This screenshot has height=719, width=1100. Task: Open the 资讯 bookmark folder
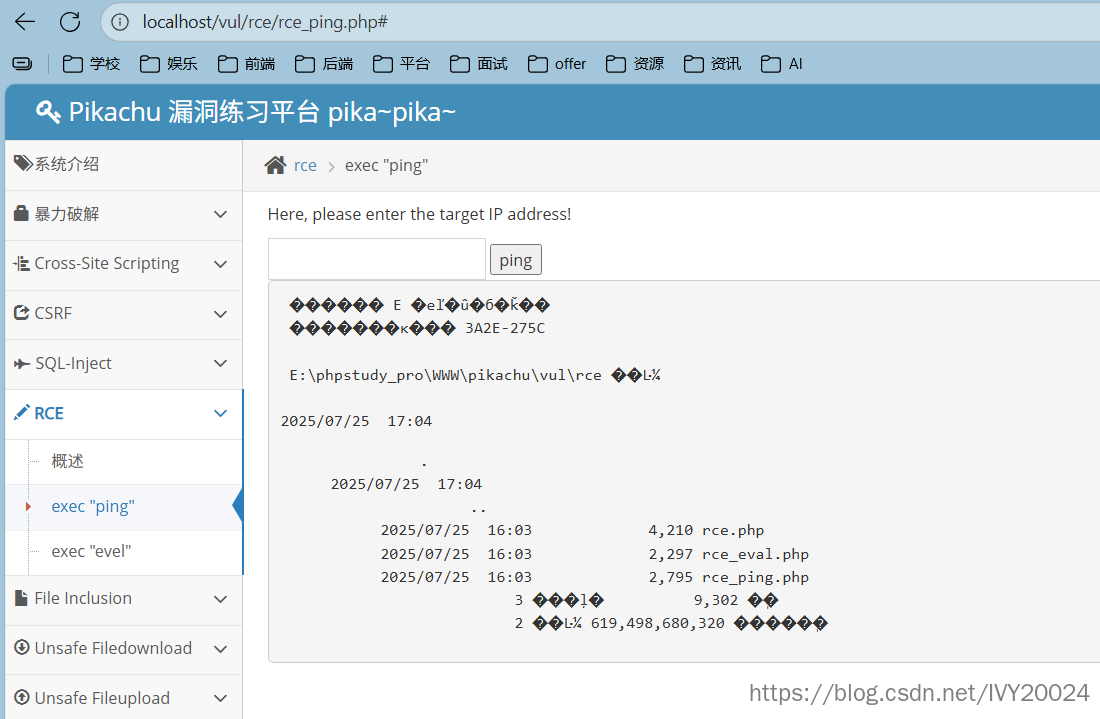(712, 64)
